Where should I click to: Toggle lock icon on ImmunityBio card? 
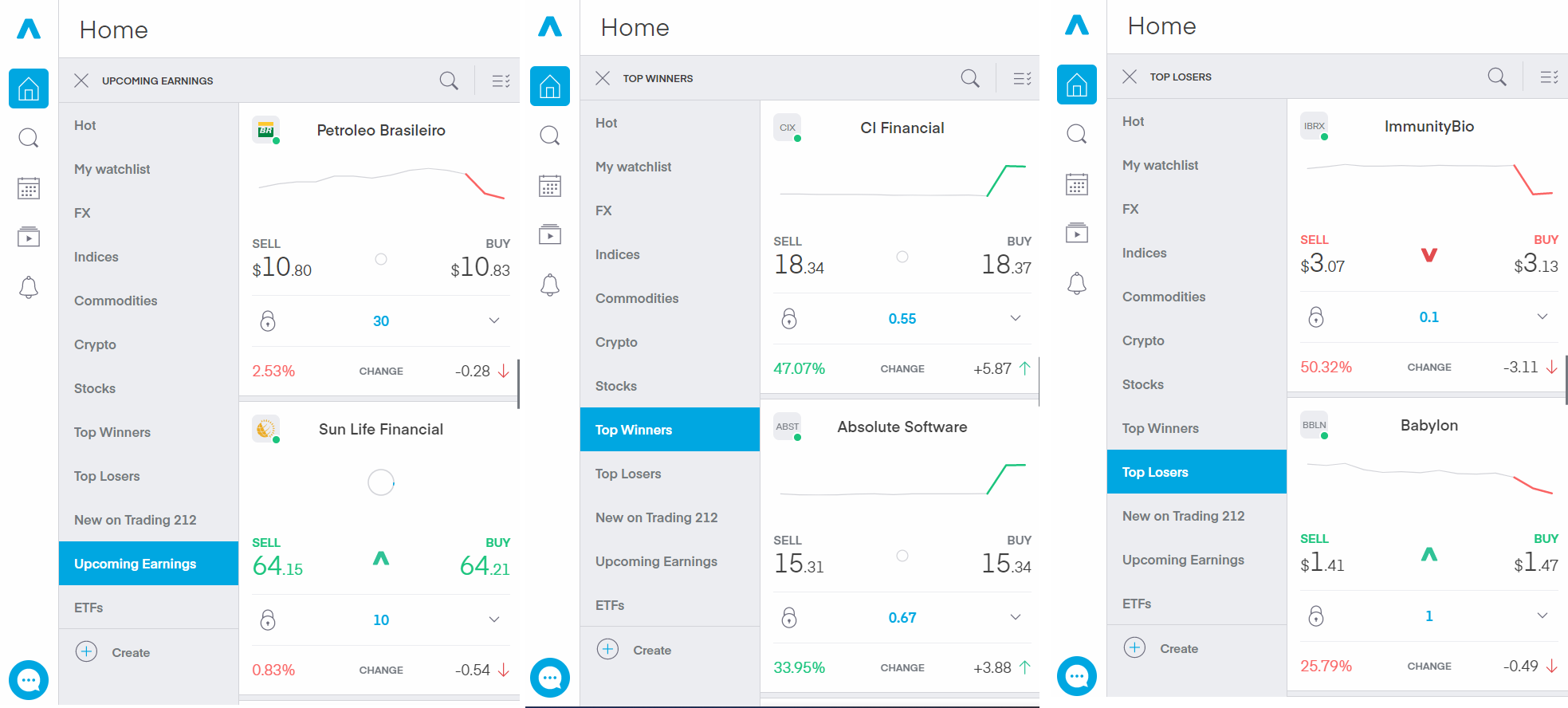tap(1316, 317)
